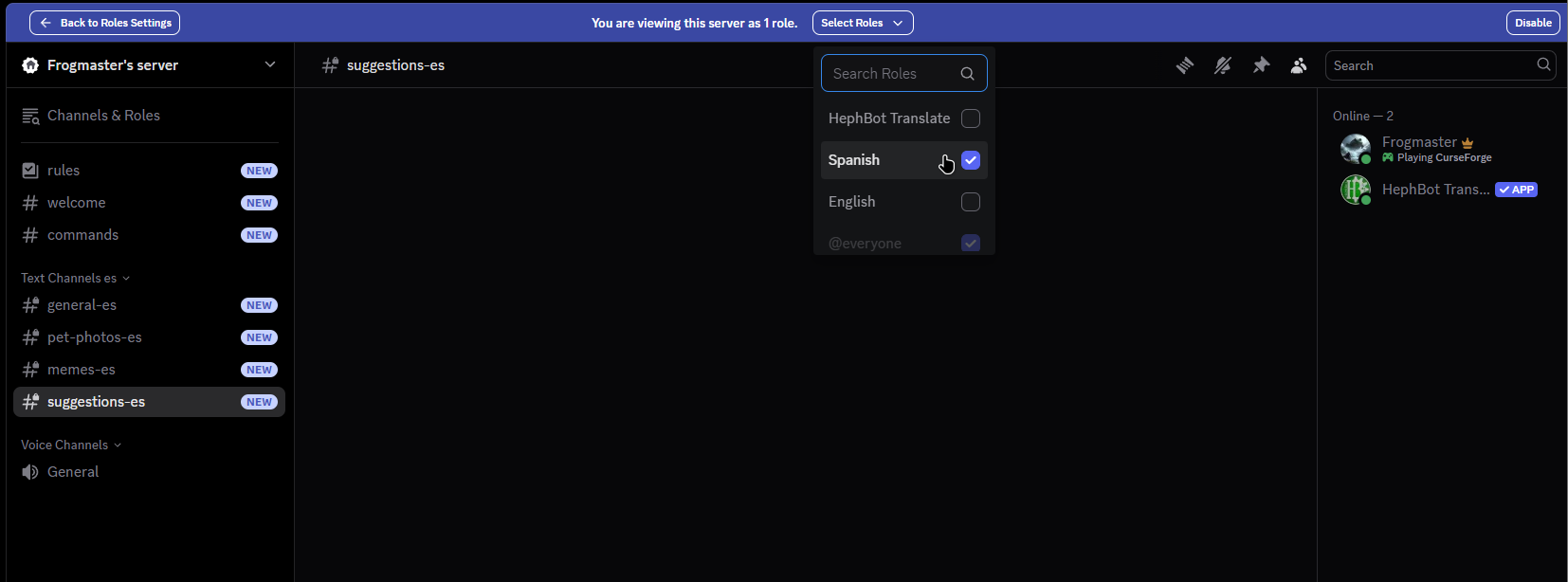Open Channels & Roles
Viewport: 1568px width, 582px height.
pyautogui.click(x=103, y=116)
